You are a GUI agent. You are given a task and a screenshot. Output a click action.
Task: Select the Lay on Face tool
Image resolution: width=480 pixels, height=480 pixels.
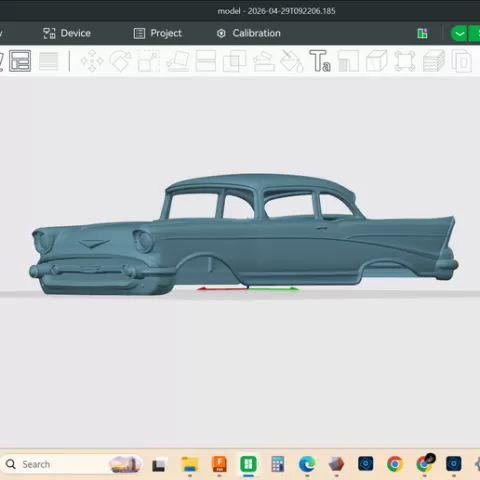click(178, 61)
